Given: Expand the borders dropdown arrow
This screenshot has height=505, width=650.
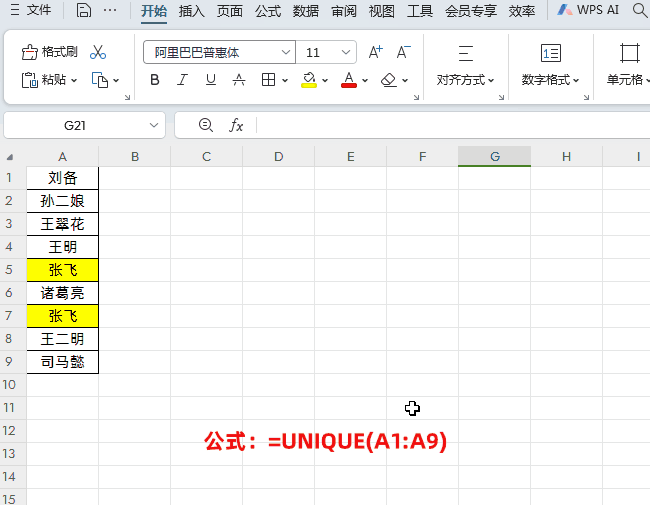Looking at the screenshot, I should [285, 80].
